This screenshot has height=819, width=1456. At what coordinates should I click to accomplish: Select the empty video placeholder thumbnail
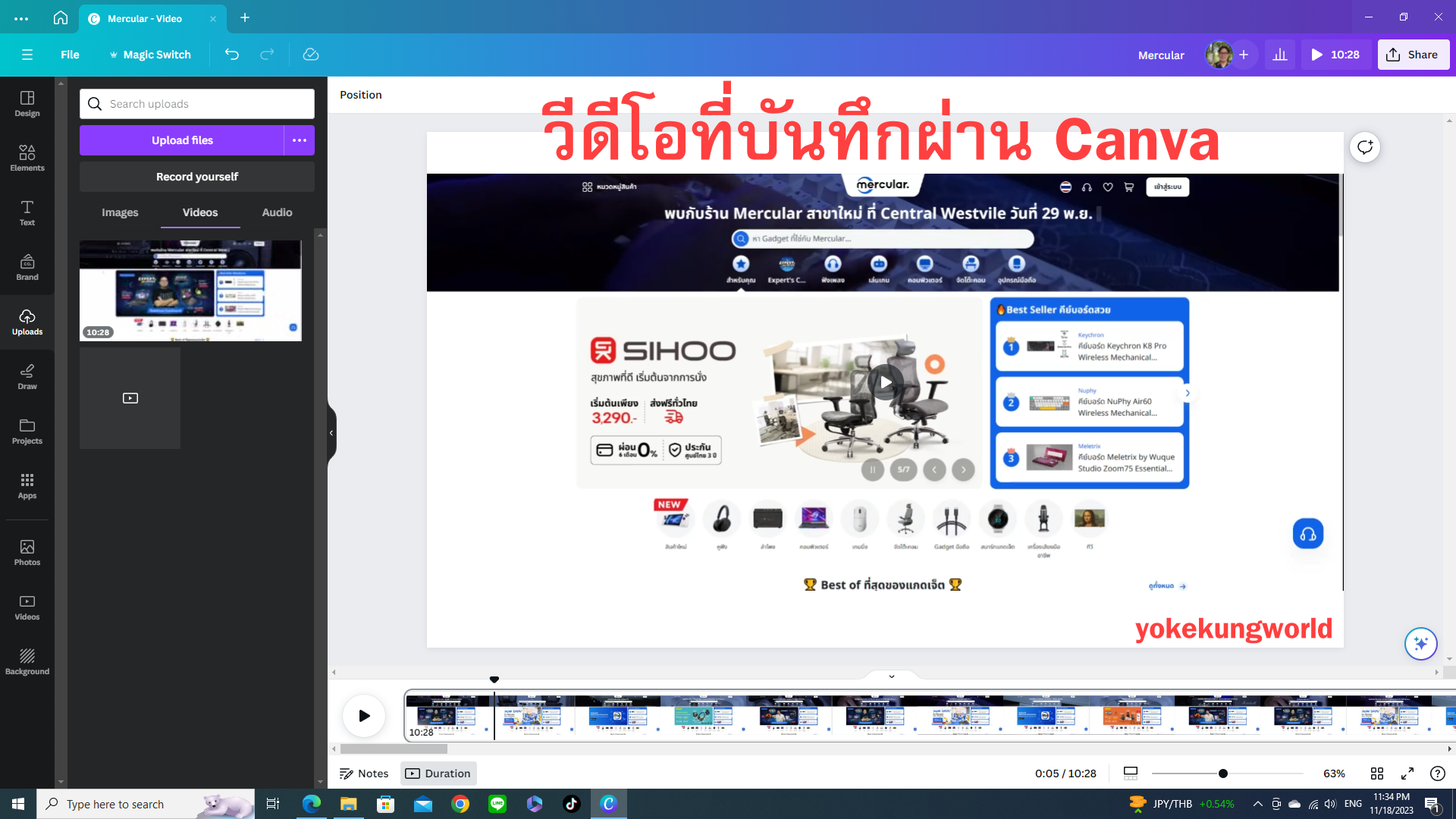[130, 398]
